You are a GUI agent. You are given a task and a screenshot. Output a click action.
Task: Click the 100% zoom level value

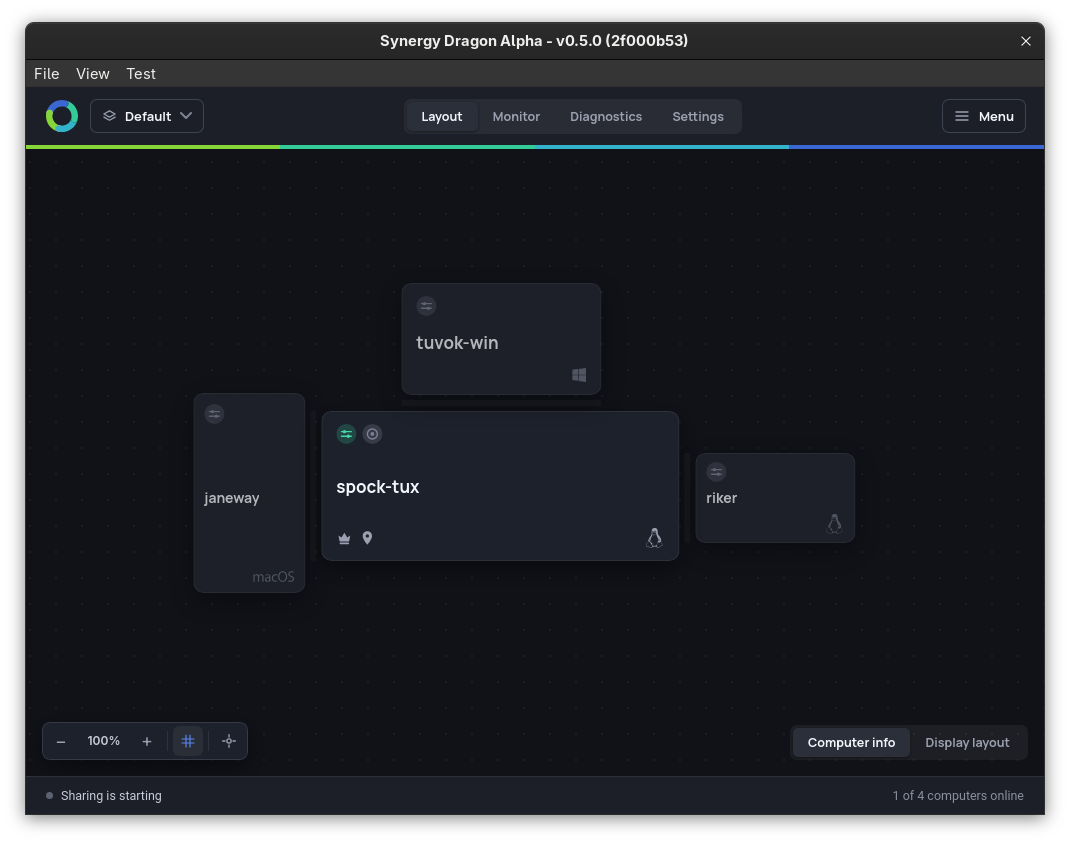104,741
